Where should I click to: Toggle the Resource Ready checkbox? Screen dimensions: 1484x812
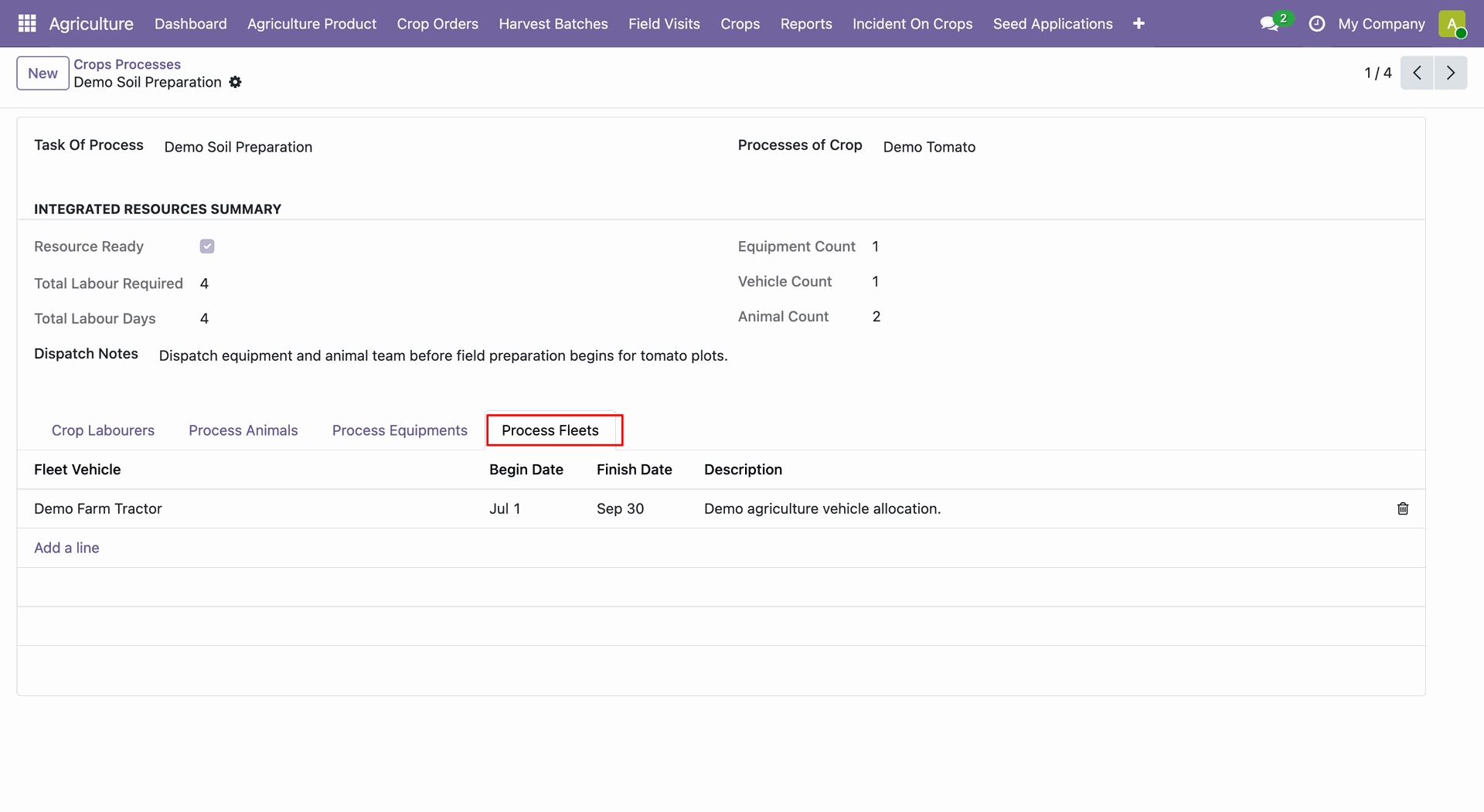point(207,246)
